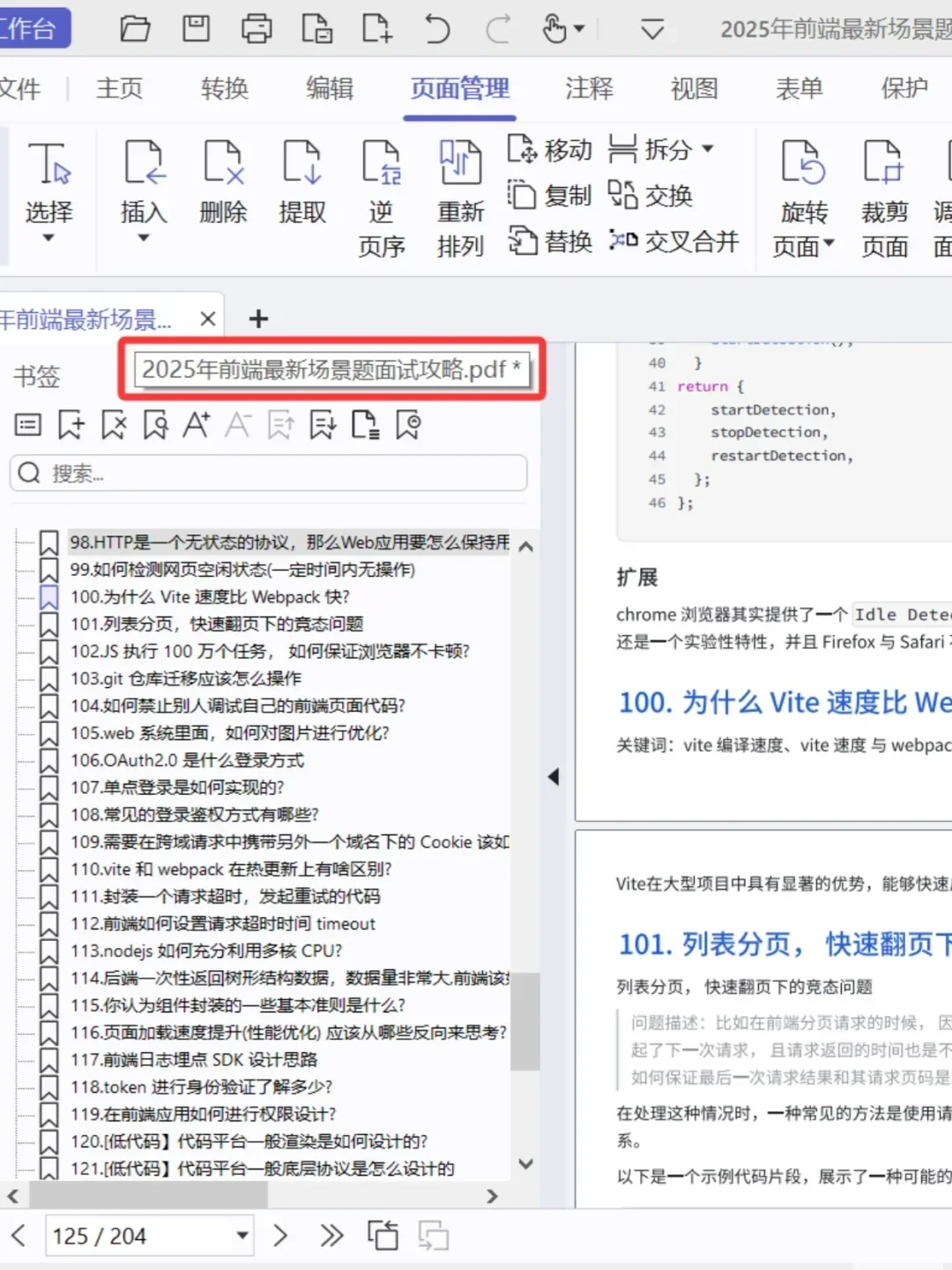Image resolution: width=952 pixels, height=1270 pixels.
Task: Go to next page with the arrow button
Action: coord(280,1236)
